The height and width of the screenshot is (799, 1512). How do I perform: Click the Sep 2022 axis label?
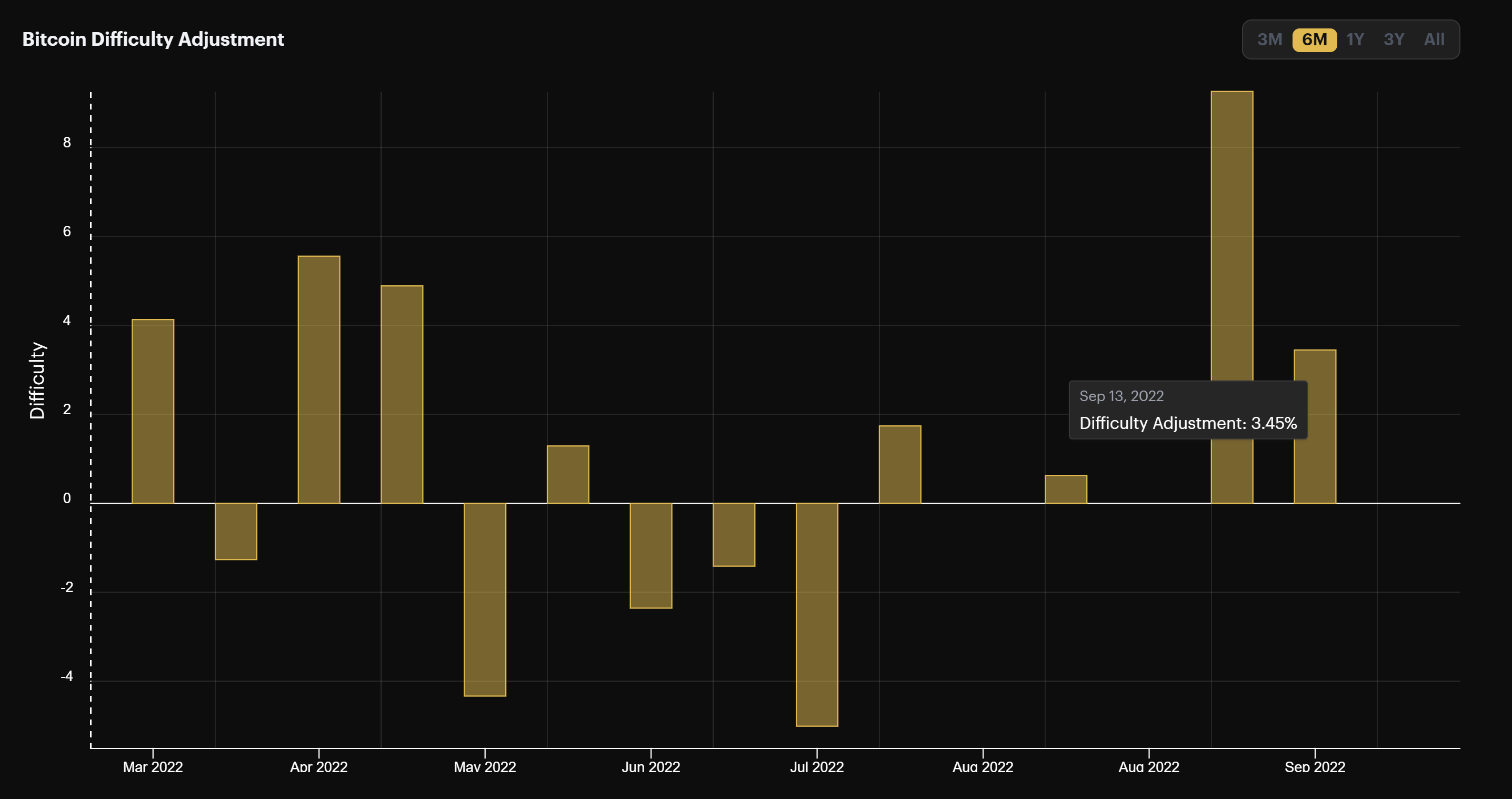(x=1314, y=767)
